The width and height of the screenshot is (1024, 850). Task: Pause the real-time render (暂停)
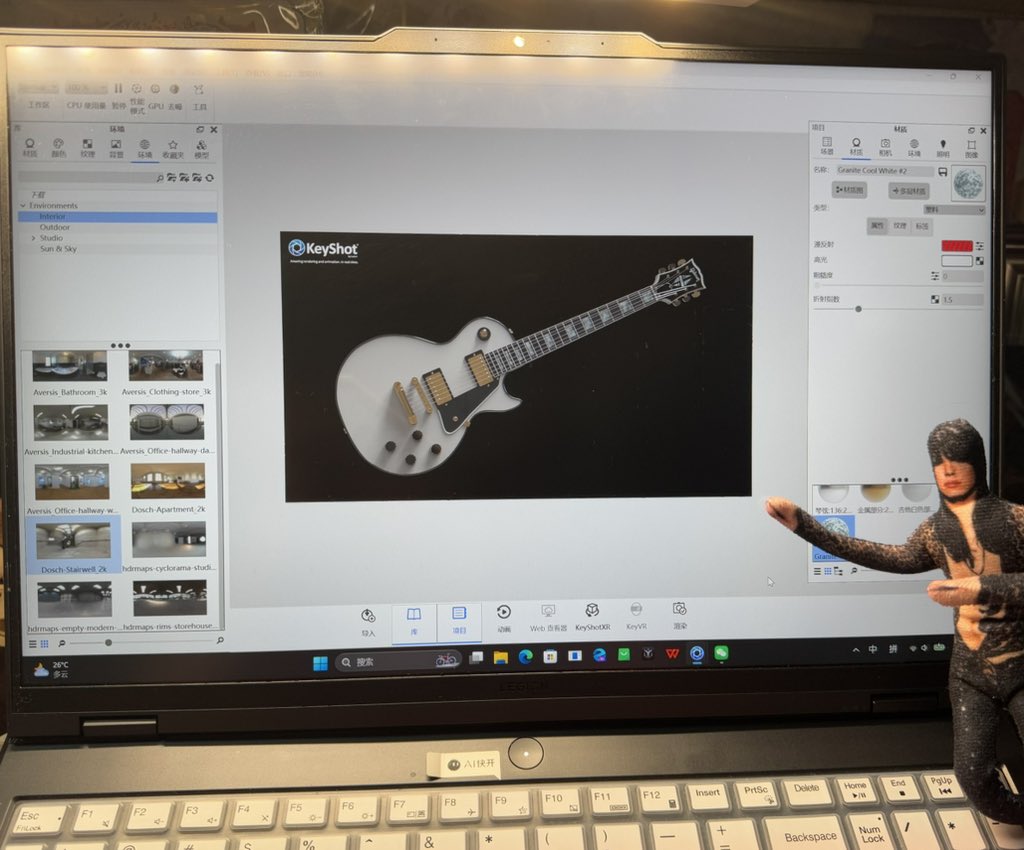(118, 96)
